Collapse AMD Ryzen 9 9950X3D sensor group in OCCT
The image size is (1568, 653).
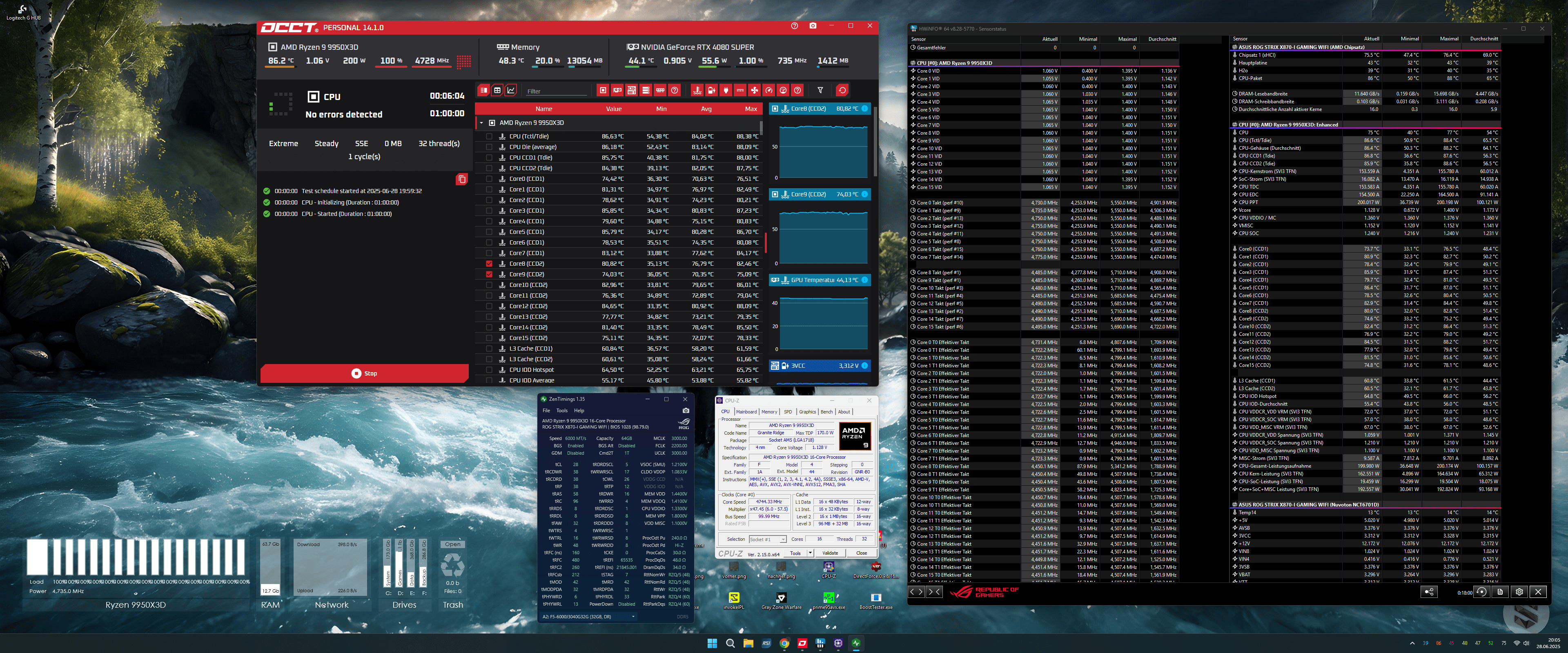[481, 122]
